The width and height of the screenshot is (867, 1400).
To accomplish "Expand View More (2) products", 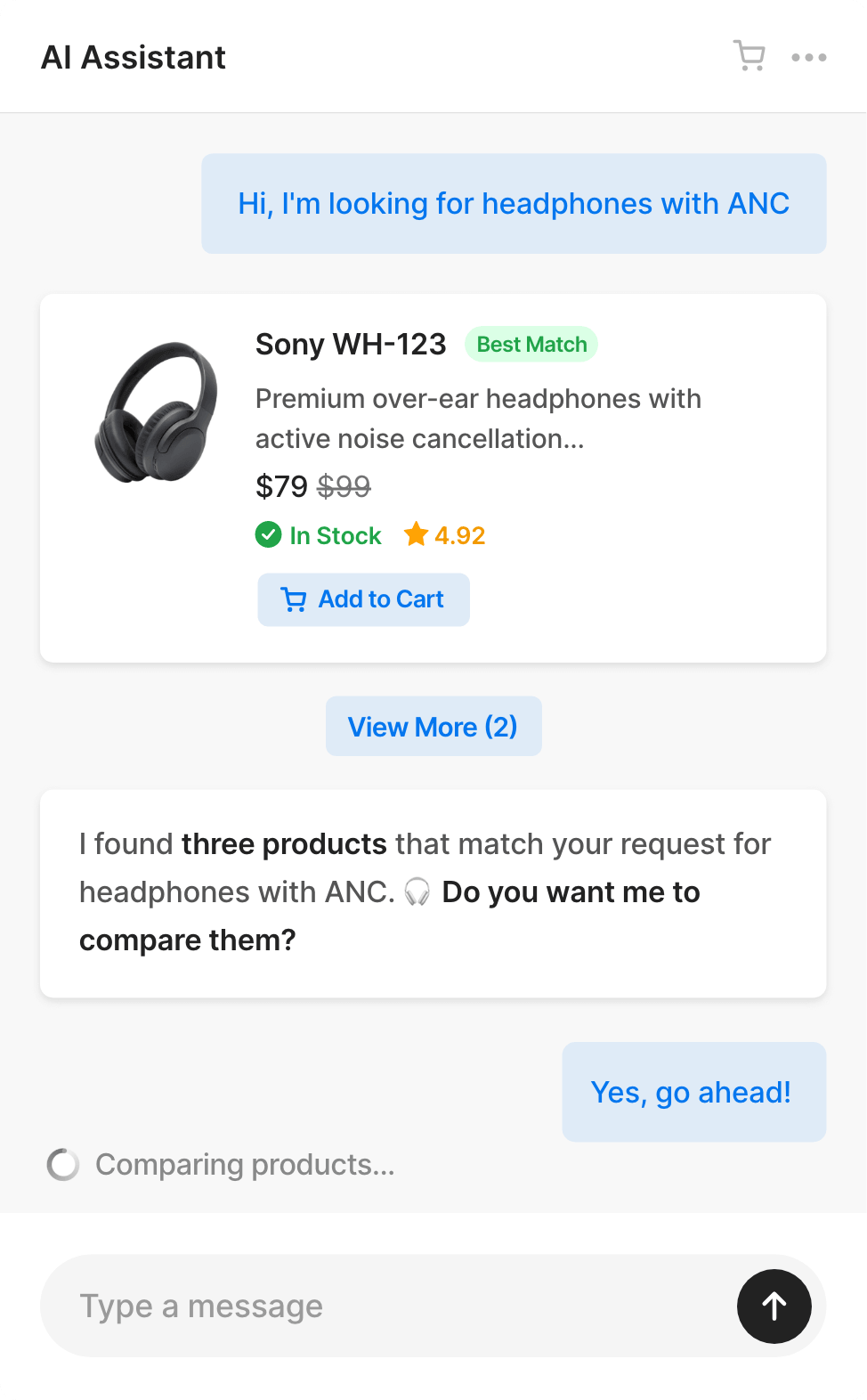I will pos(433,727).
